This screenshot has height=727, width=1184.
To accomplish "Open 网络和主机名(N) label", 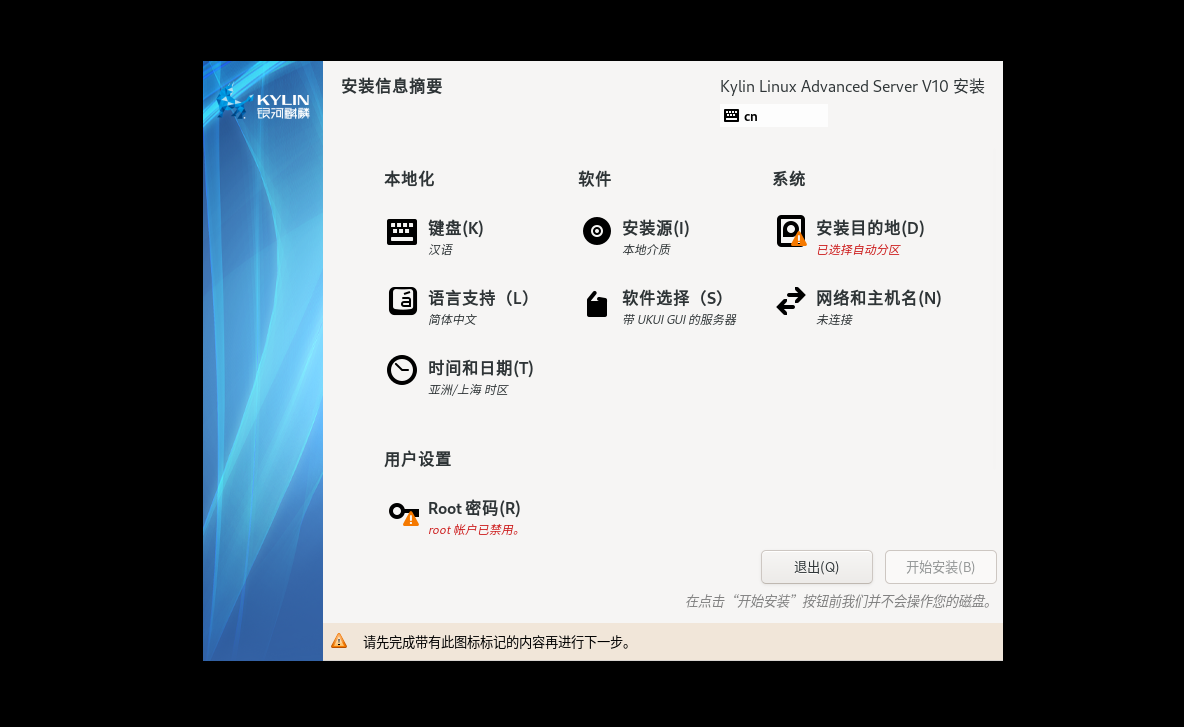I will [x=878, y=298].
